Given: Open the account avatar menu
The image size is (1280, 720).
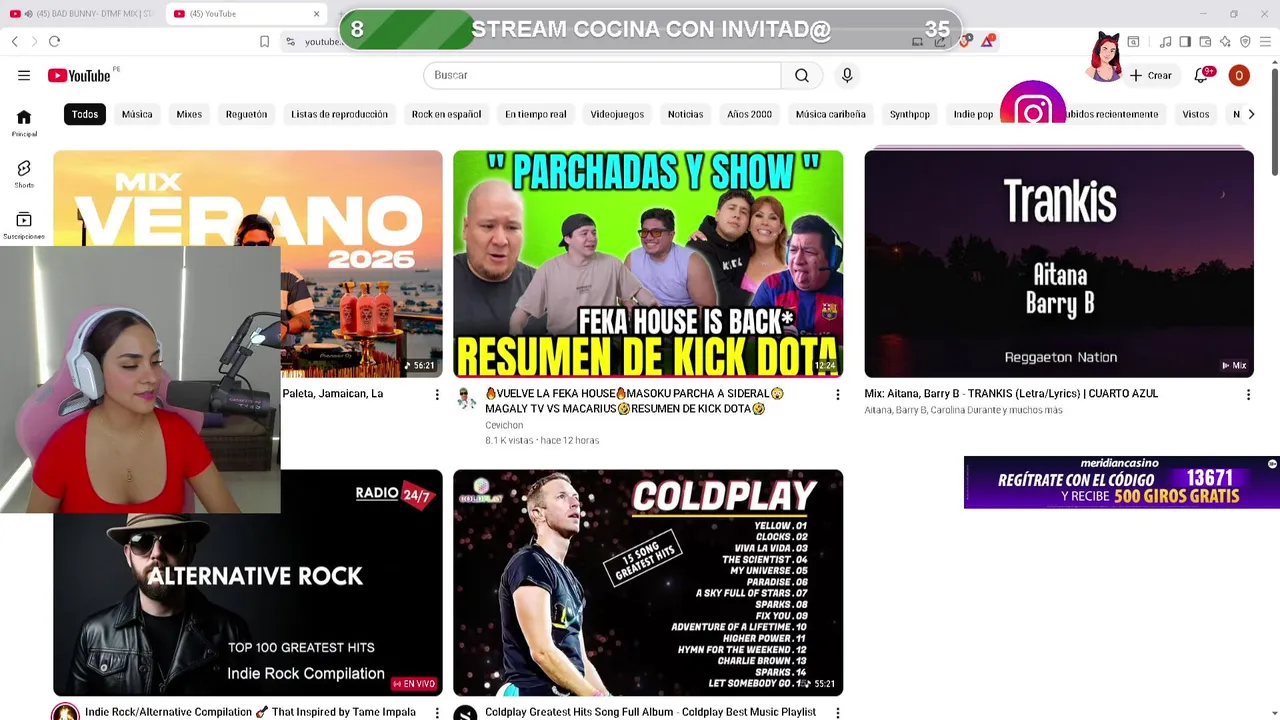Looking at the screenshot, I should [1239, 75].
